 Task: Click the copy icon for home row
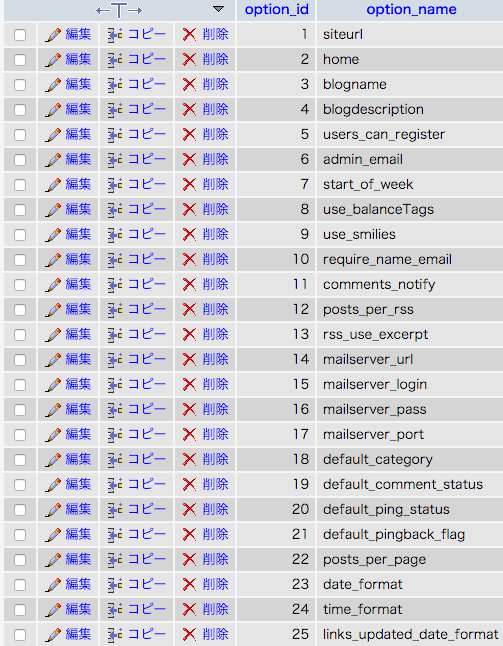[x=115, y=60]
